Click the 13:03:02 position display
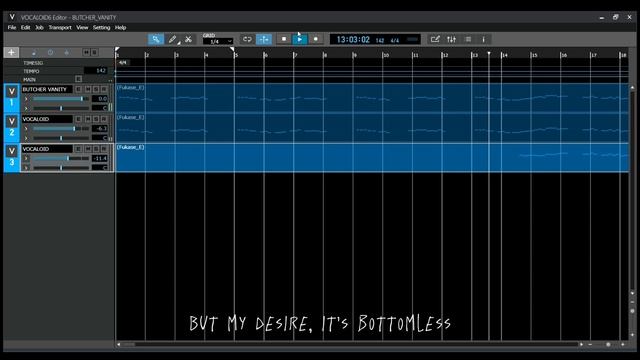 click(x=353, y=40)
